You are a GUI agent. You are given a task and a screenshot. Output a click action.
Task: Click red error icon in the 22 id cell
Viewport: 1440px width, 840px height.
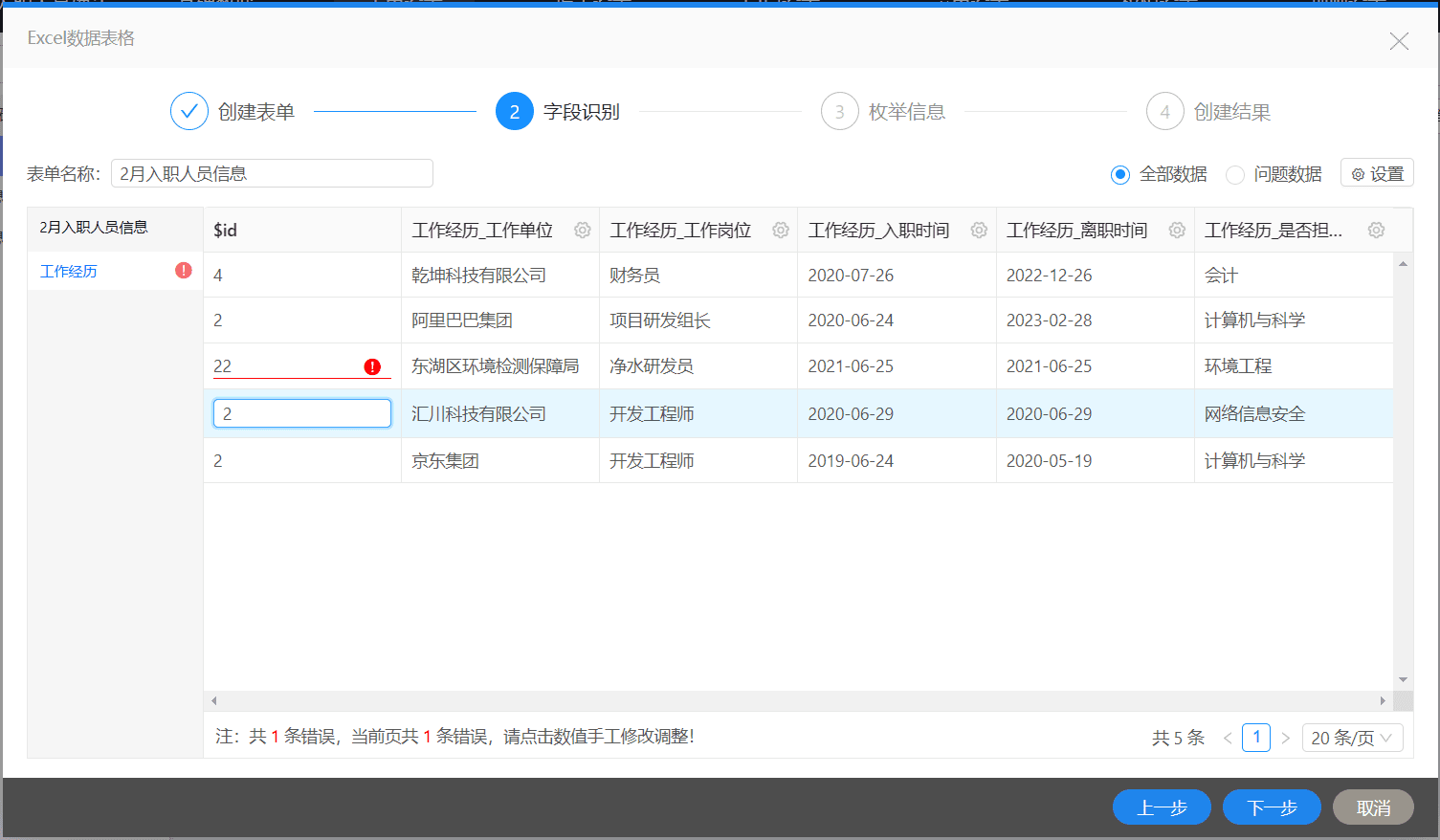[373, 366]
